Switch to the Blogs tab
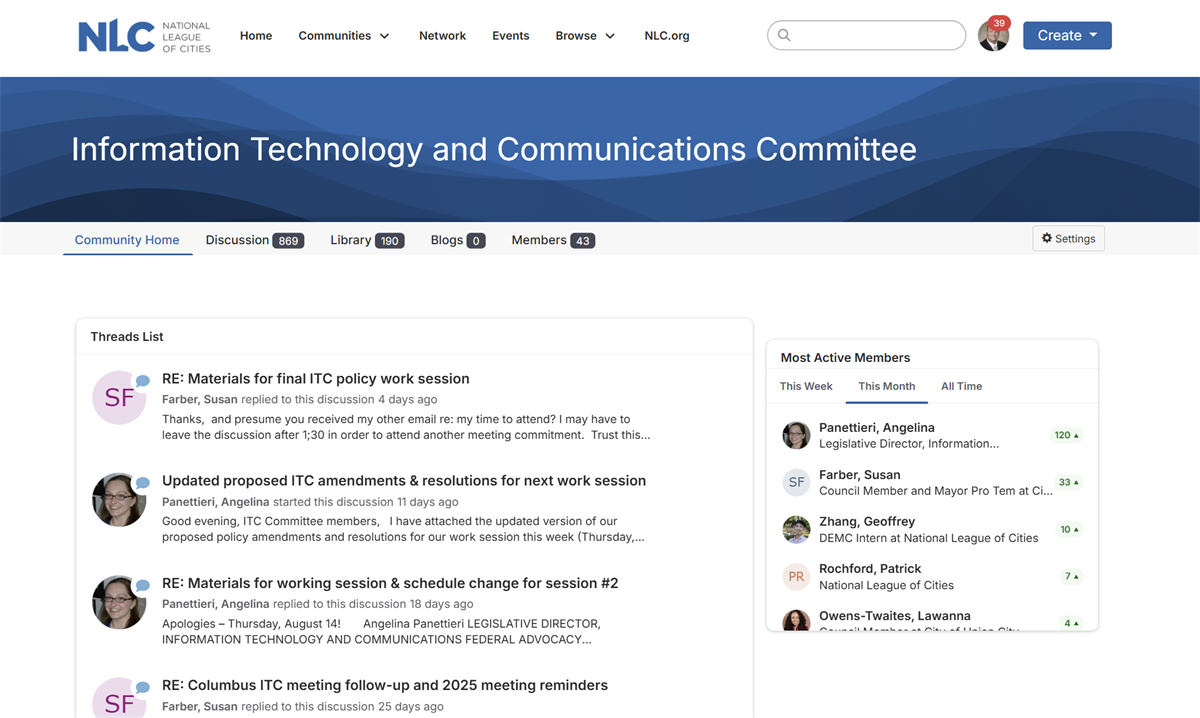 (458, 240)
